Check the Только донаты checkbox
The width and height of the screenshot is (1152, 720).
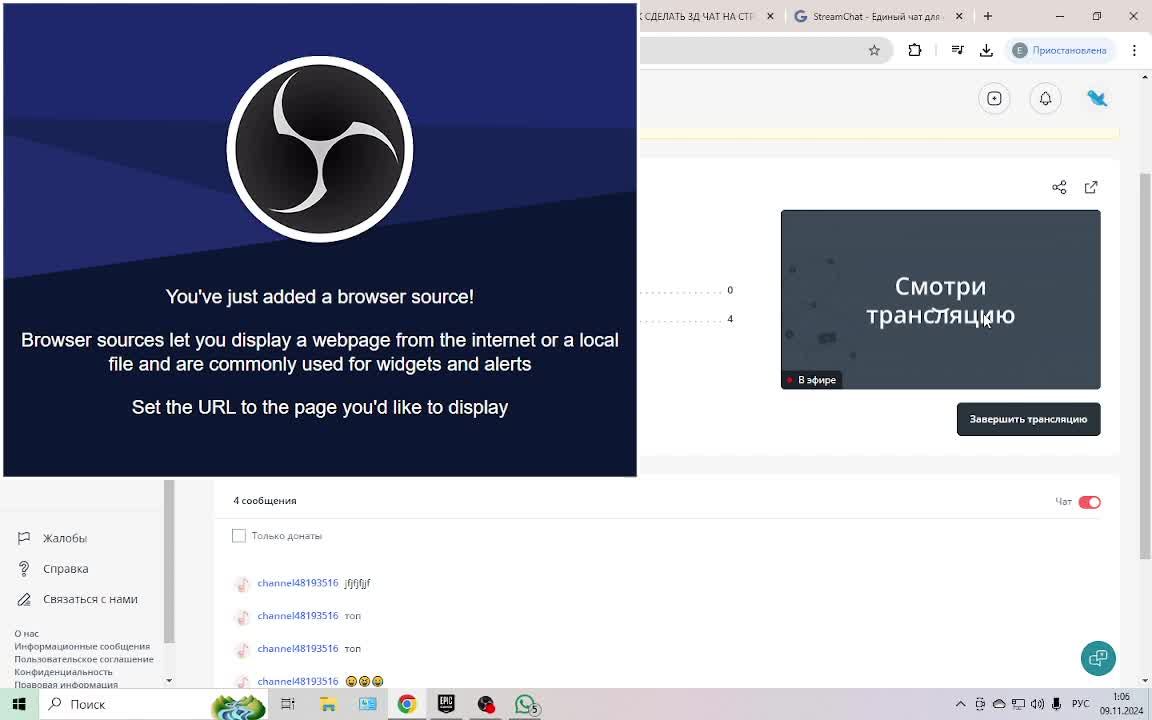(x=239, y=536)
